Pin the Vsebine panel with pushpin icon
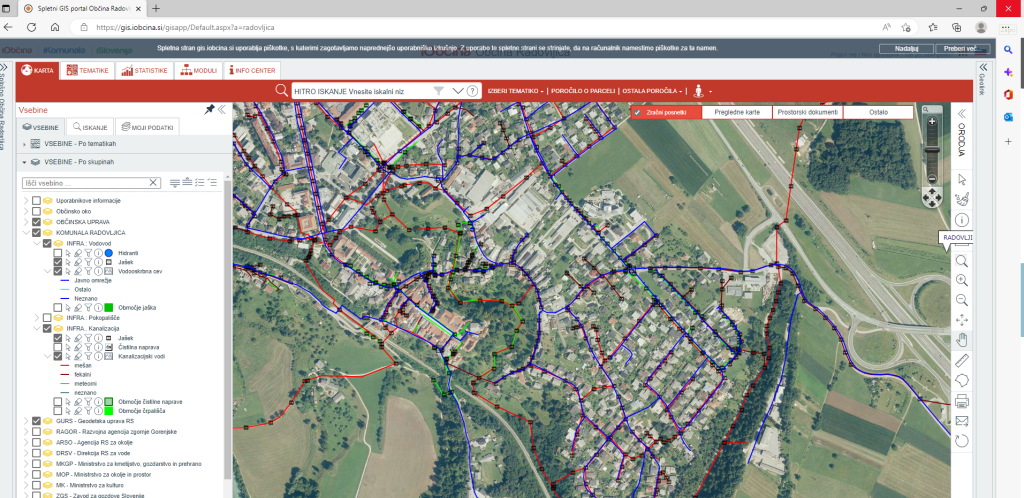1024x498 pixels. click(x=209, y=109)
